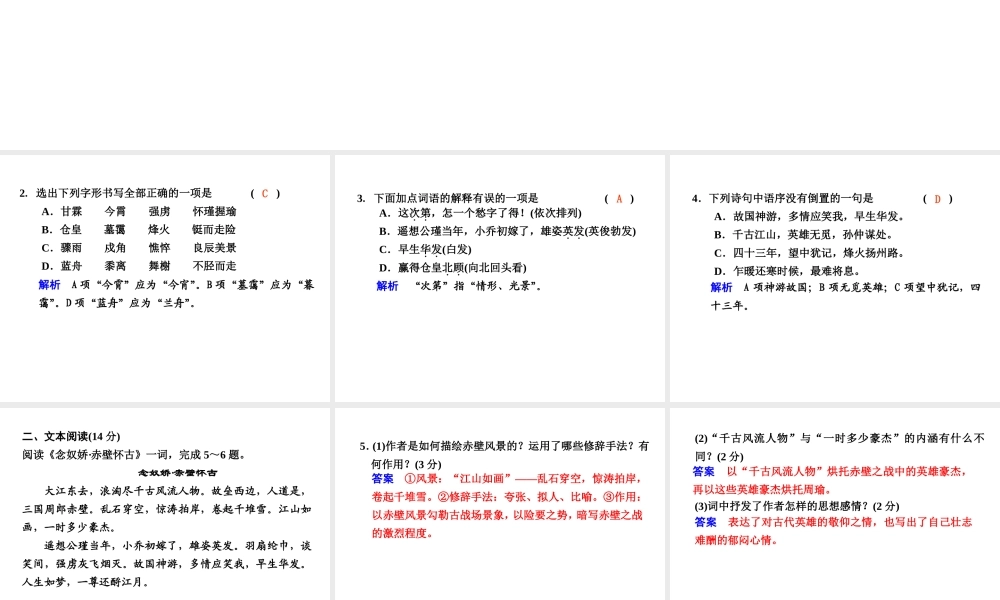Viewport: 1000px width, 600px height.
Task: Select option A line starting with 甘霖
Action: (x=139, y=212)
